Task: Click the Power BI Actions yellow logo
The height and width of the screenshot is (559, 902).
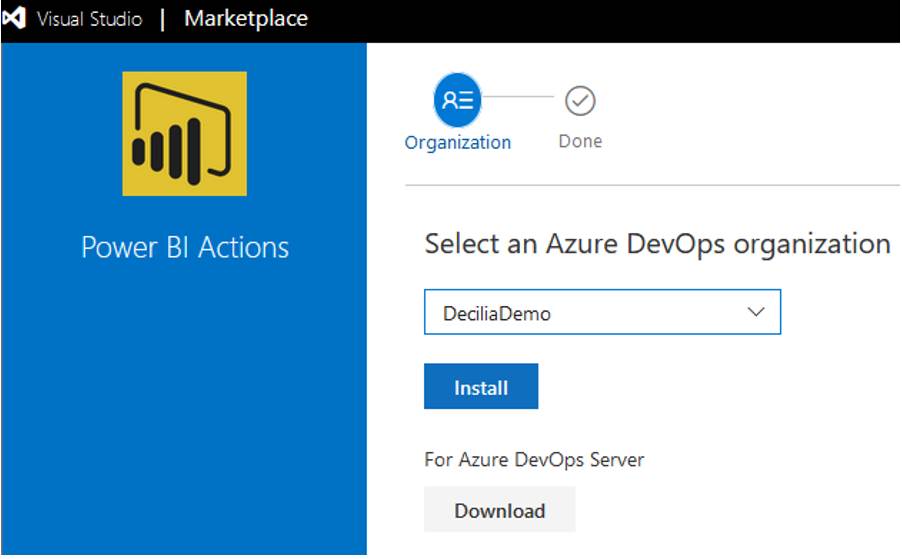Action: (x=185, y=133)
